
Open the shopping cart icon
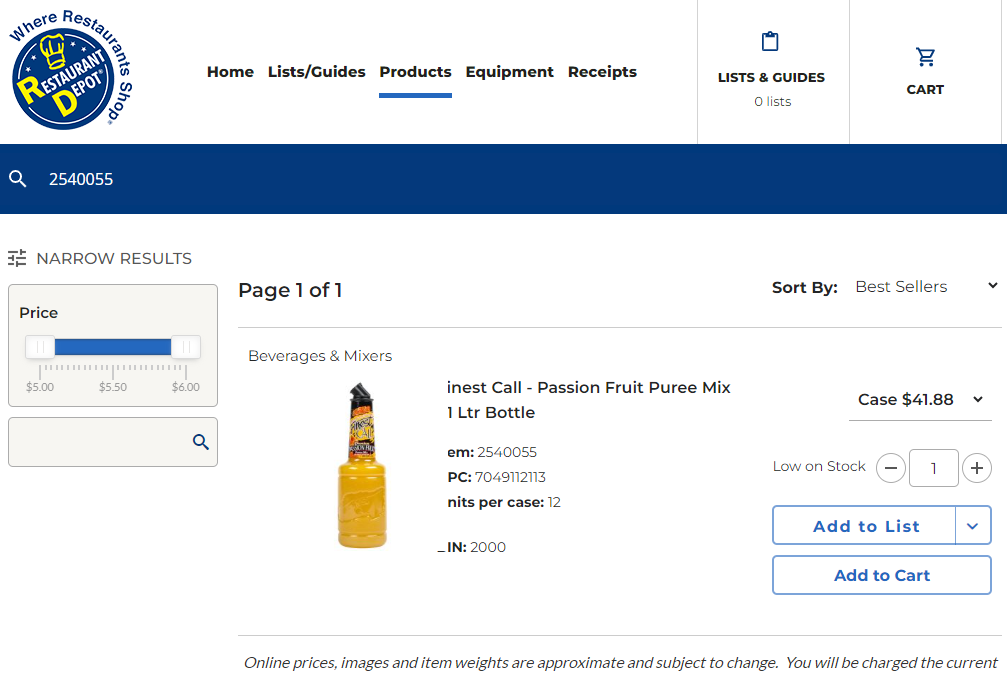click(925, 57)
